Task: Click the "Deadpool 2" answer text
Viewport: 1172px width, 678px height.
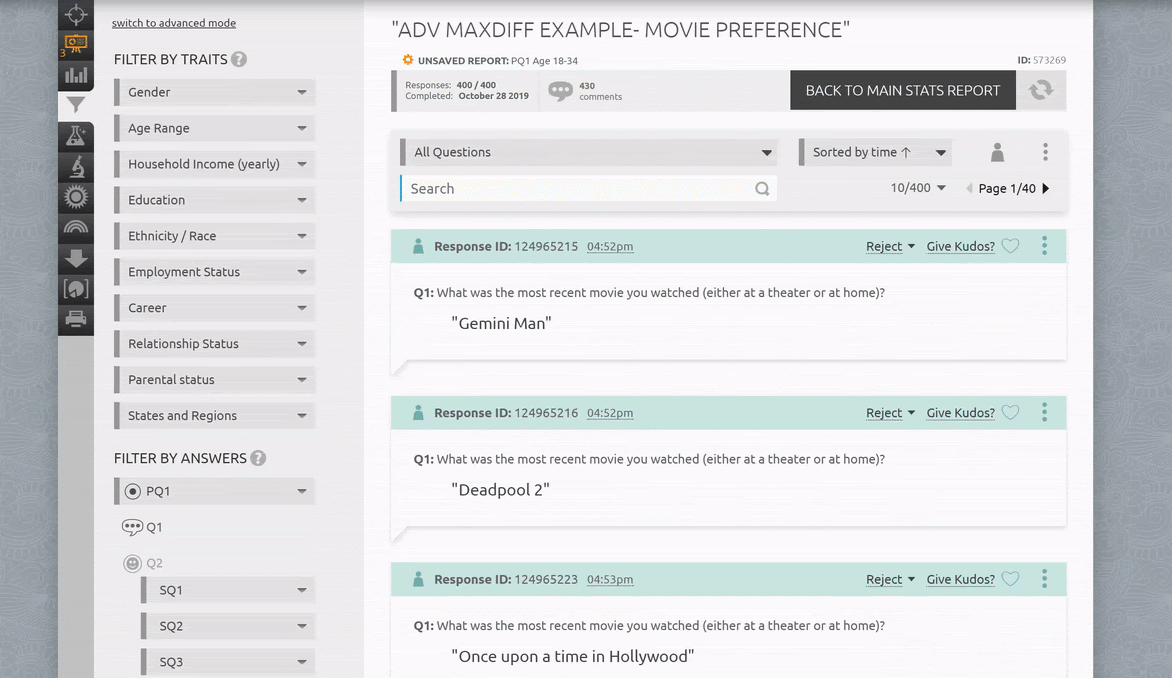Action: [x=500, y=490]
